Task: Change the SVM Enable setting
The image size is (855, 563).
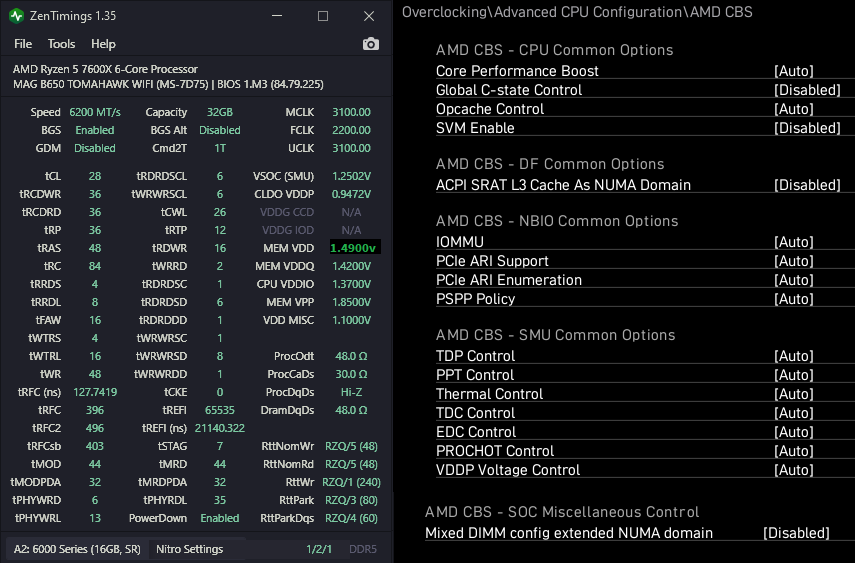Action: tap(638, 128)
